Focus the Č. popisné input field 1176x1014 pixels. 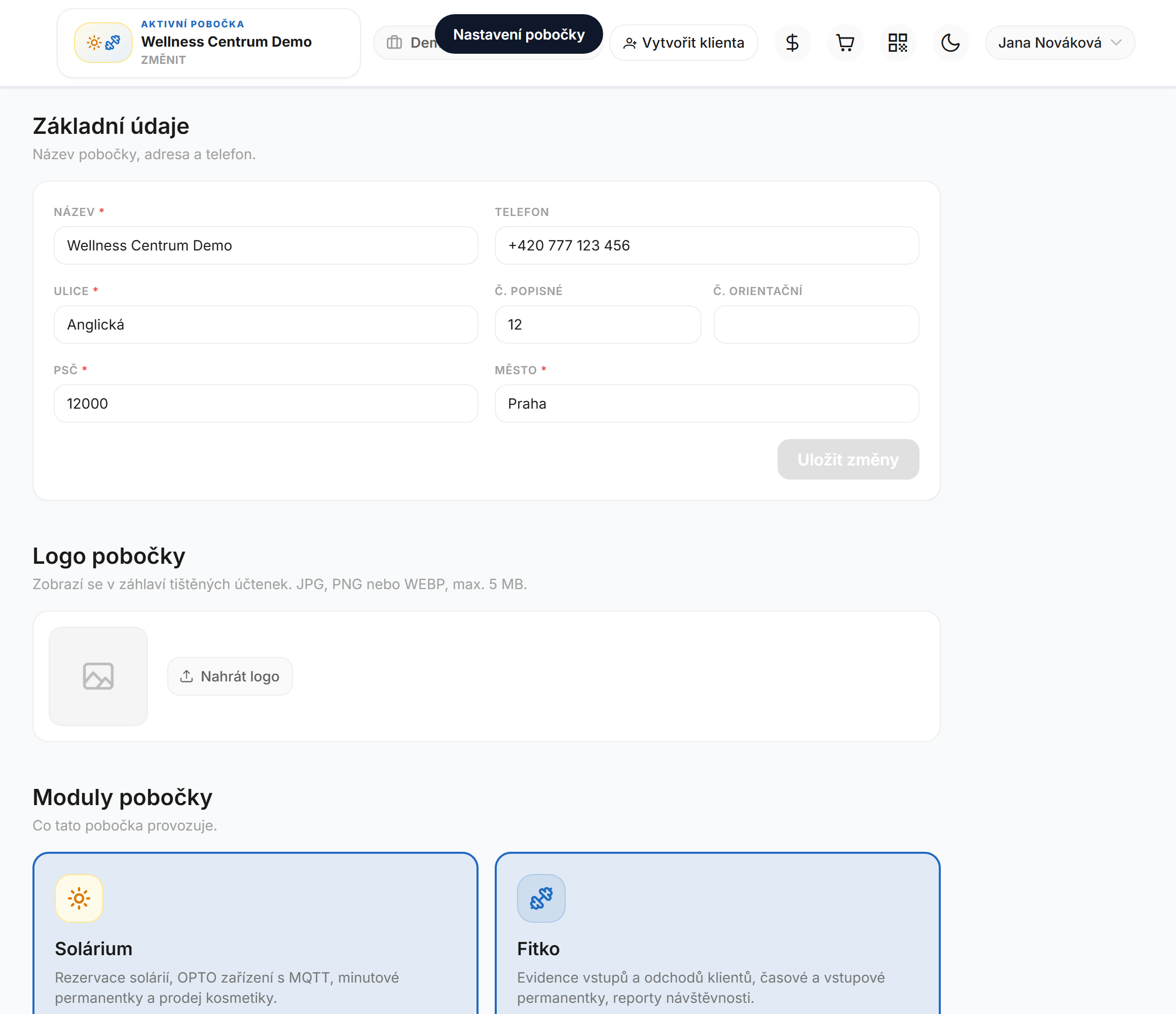coord(598,325)
